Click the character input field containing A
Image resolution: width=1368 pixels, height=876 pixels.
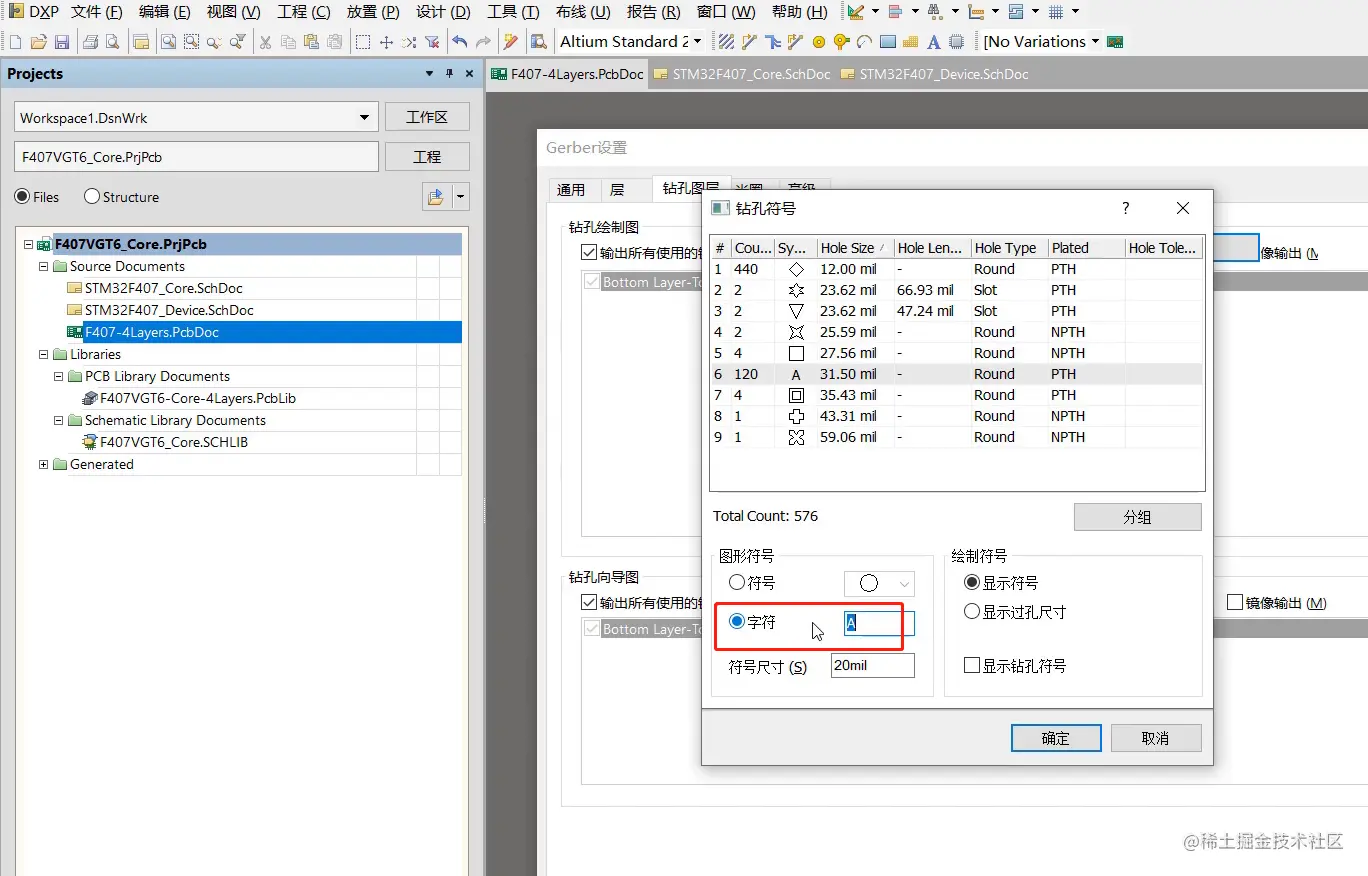point(879,623)
